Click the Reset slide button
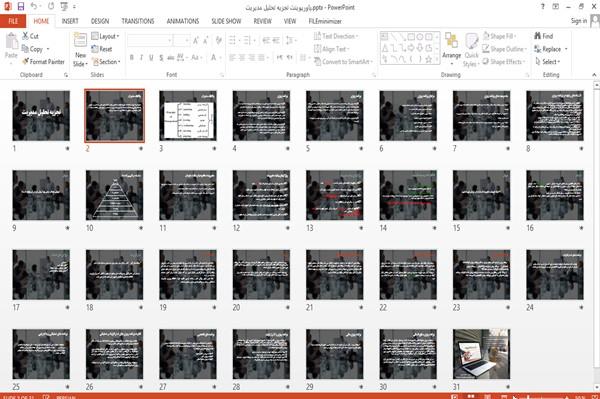Viewport: 600px width, 399px height. click(102, 49)
